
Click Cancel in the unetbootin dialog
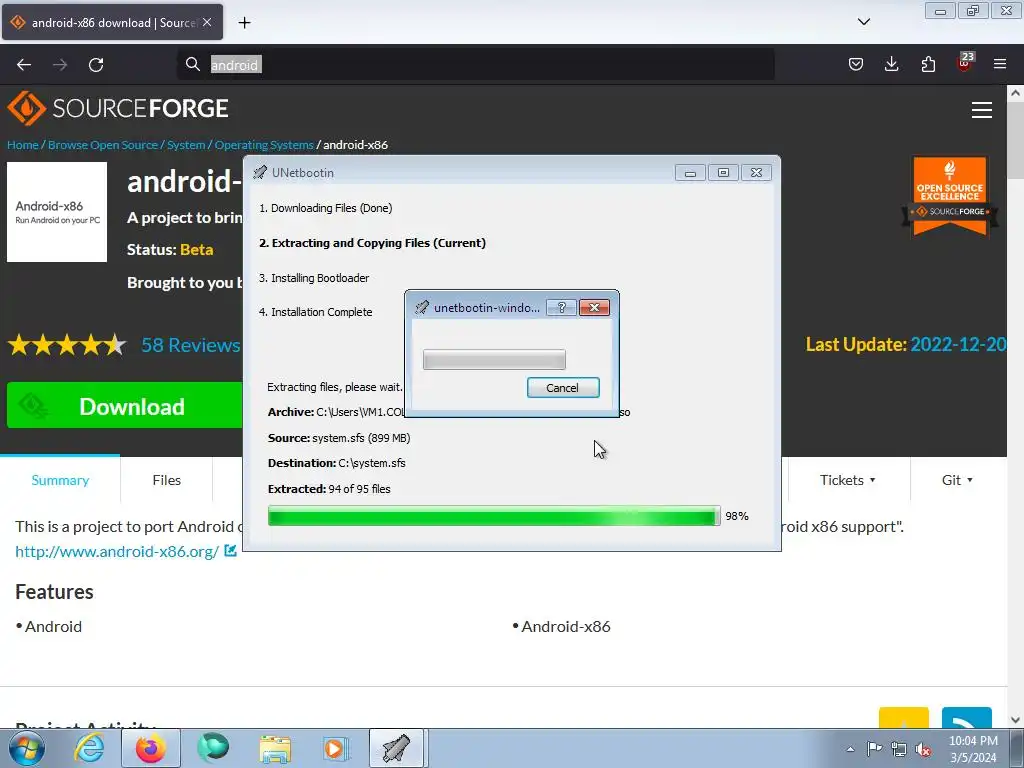tap(563, 388)
